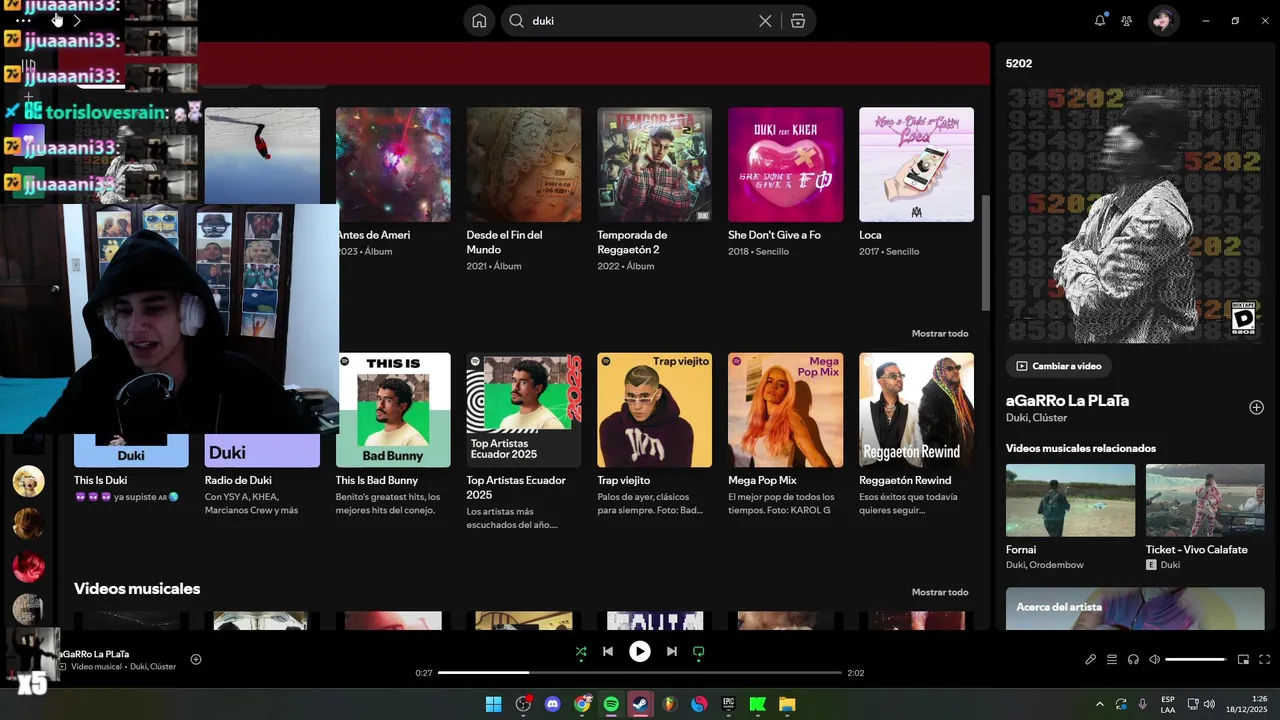Add current song to library in player bar

pyautogui.click(x=196, y=659)
